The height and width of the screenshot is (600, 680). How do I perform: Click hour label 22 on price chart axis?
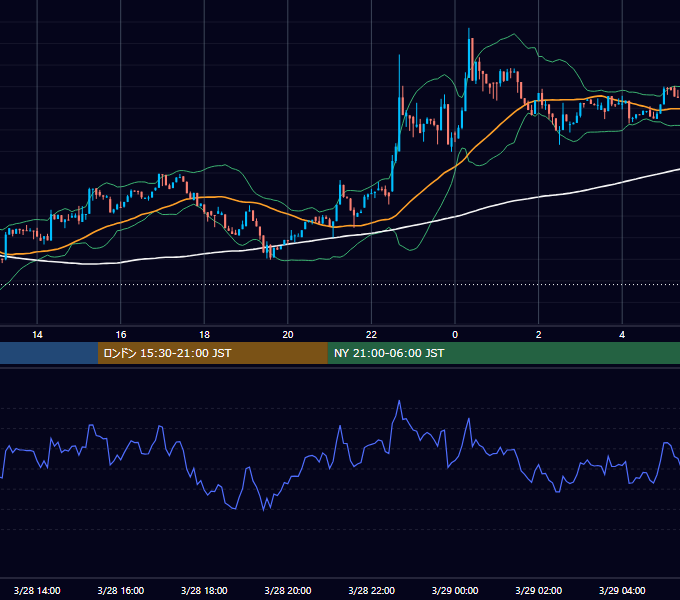372,334
